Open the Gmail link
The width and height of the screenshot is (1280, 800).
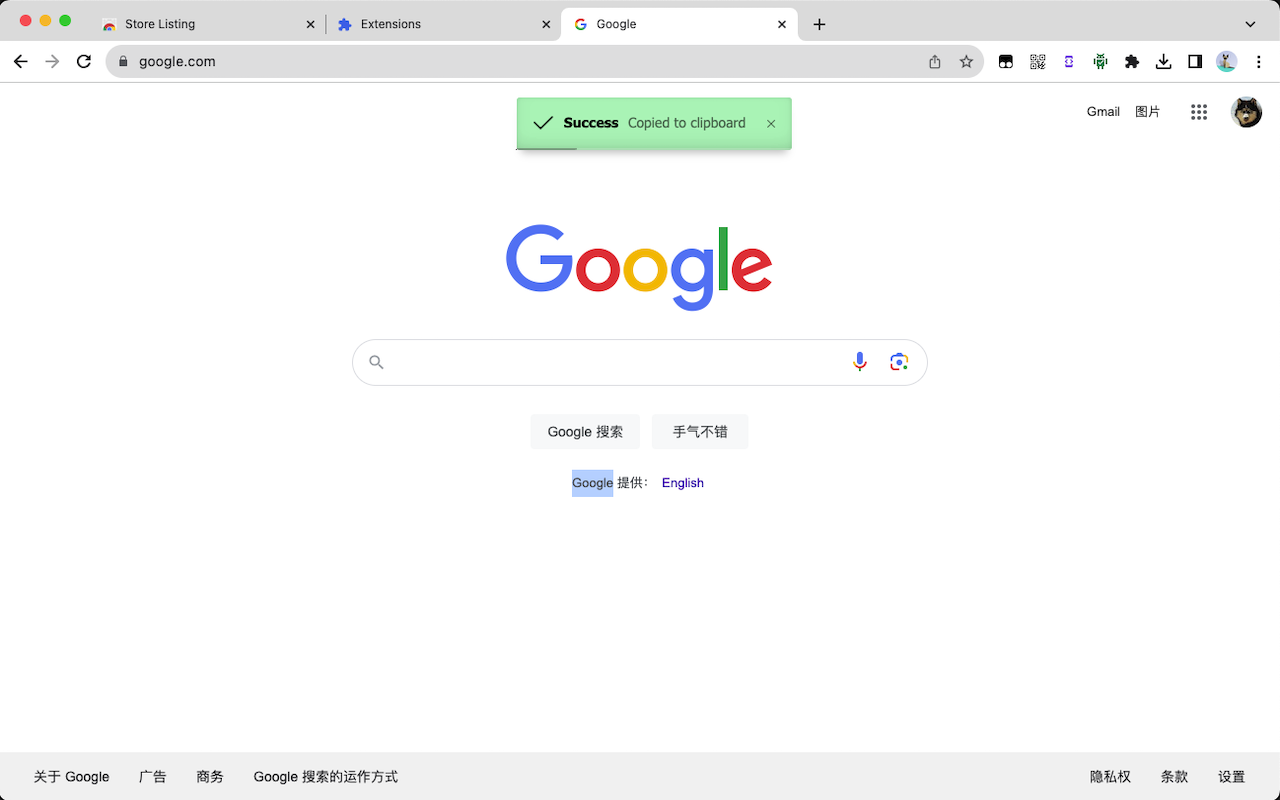coord(1103,112)
